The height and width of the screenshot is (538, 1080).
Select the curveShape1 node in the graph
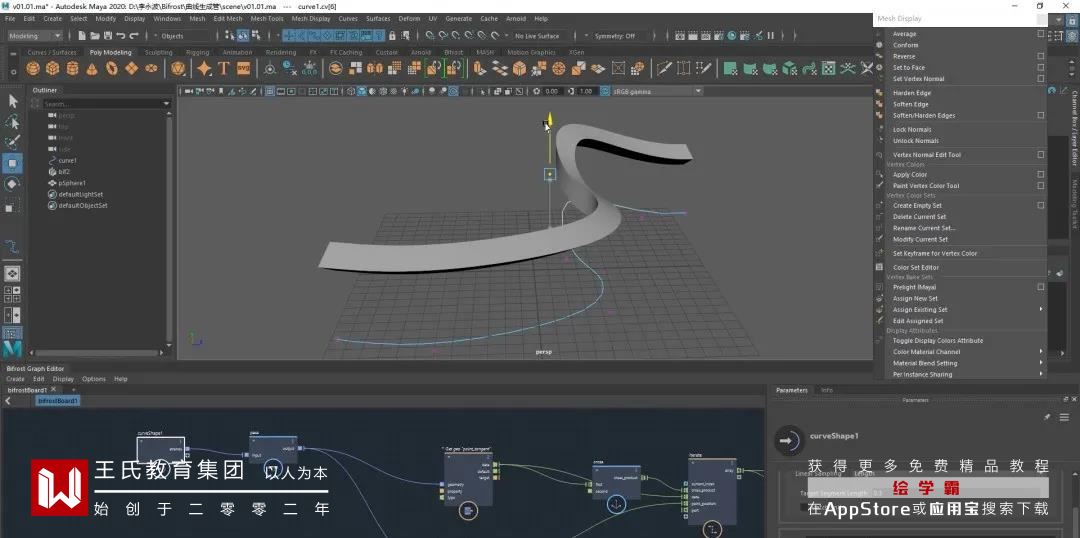(x=160, y=449)
